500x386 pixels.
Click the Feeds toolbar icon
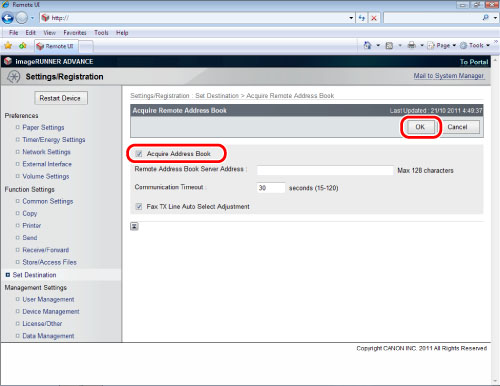(389, 45)
